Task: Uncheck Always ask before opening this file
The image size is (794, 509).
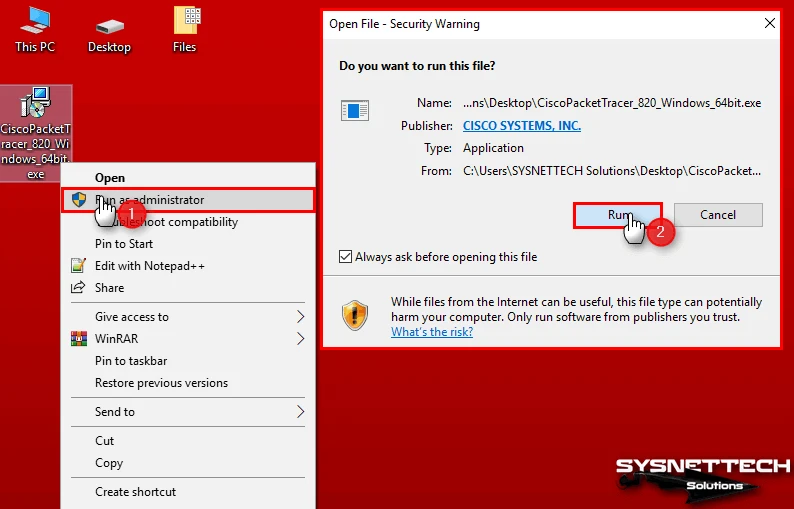Action: [346, 257]
